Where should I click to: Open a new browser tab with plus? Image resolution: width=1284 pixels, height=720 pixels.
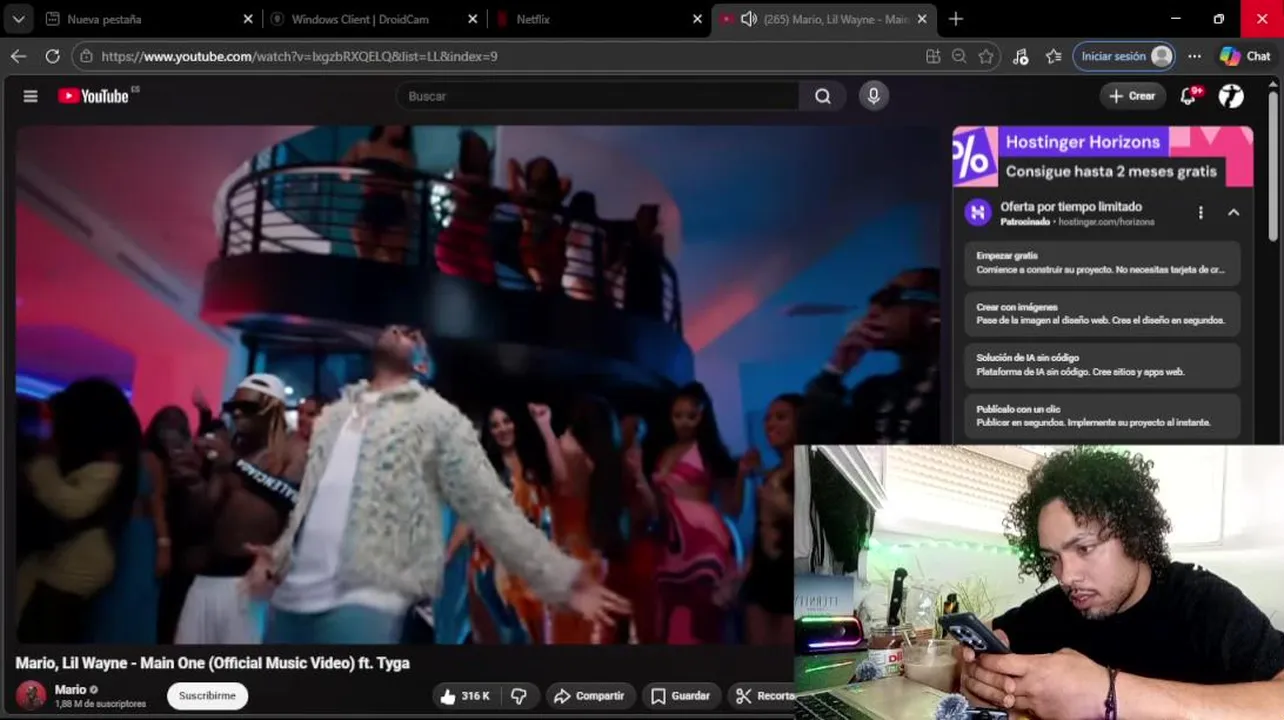956,19
